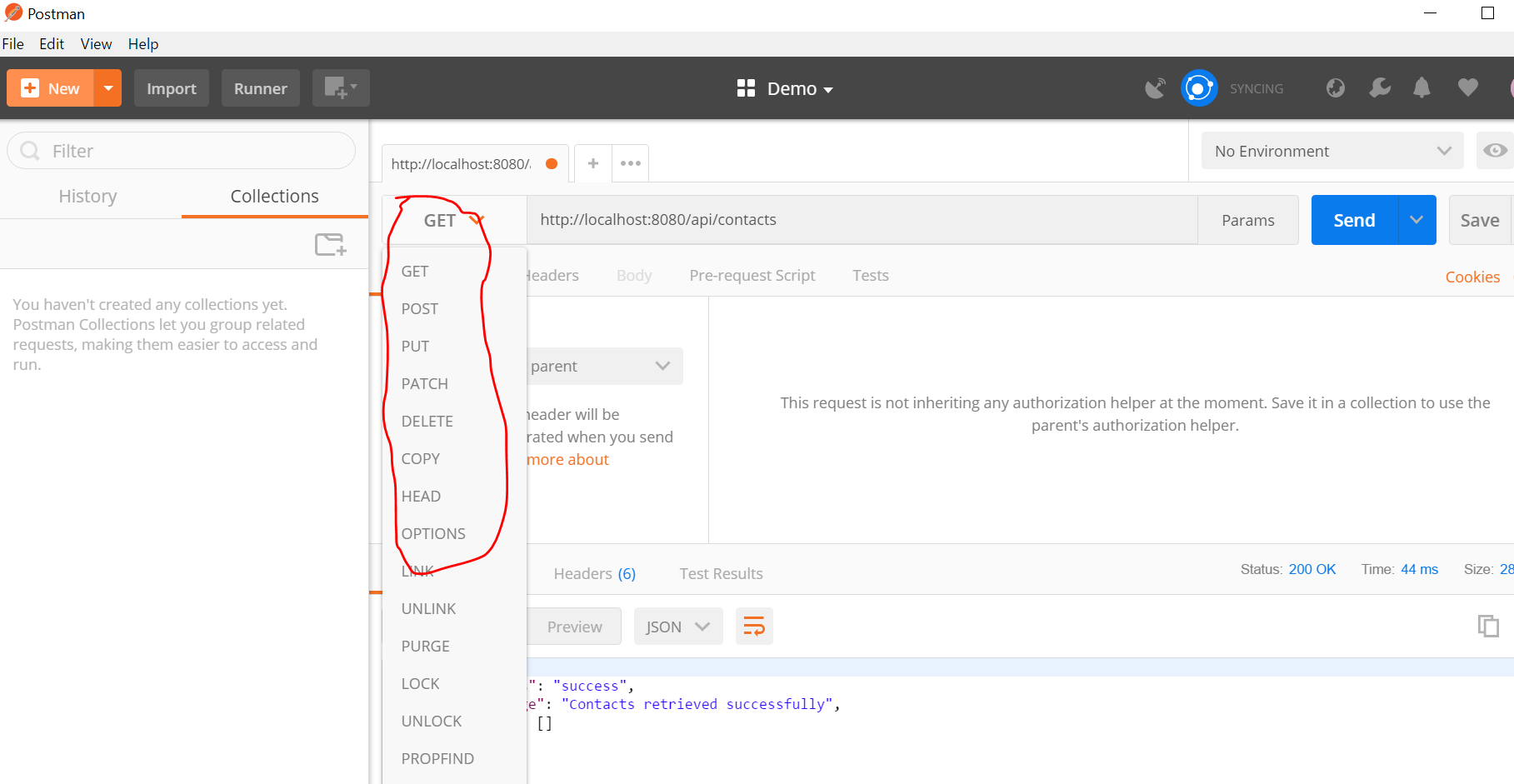
Task: Open the New button dropdown arrow
Action: 107,88
